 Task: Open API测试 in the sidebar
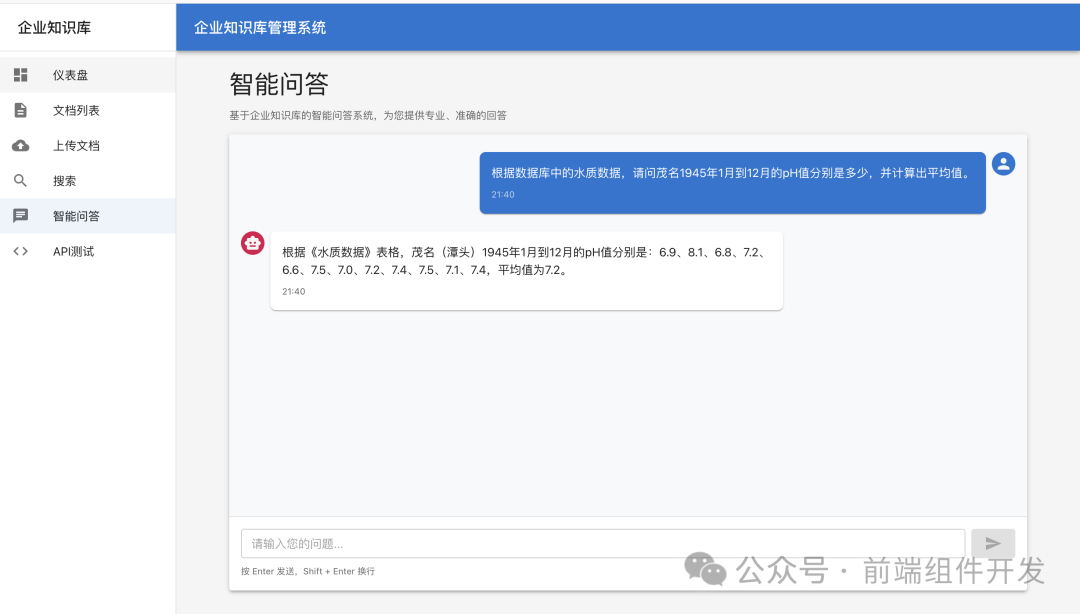point(87,252)
